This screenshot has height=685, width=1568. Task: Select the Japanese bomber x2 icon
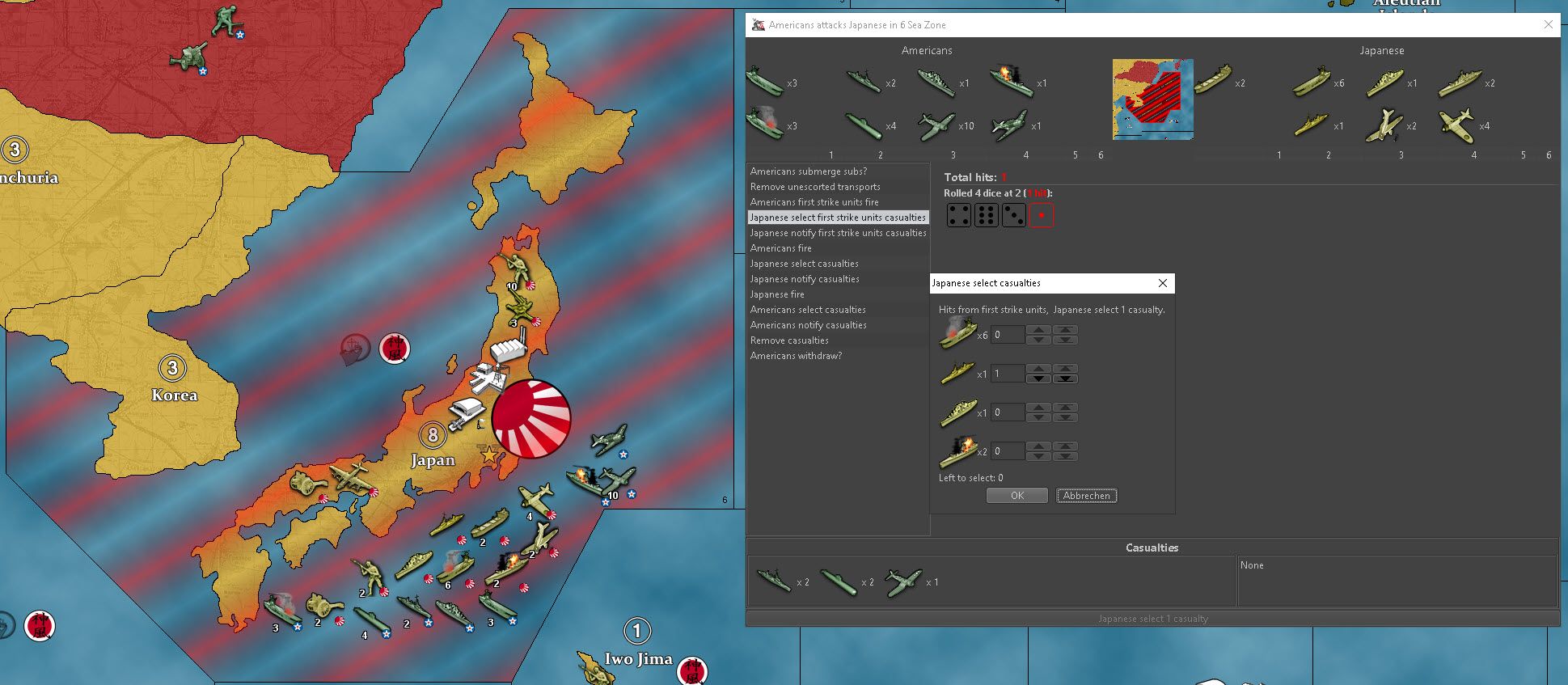[x=1384, y=125]
